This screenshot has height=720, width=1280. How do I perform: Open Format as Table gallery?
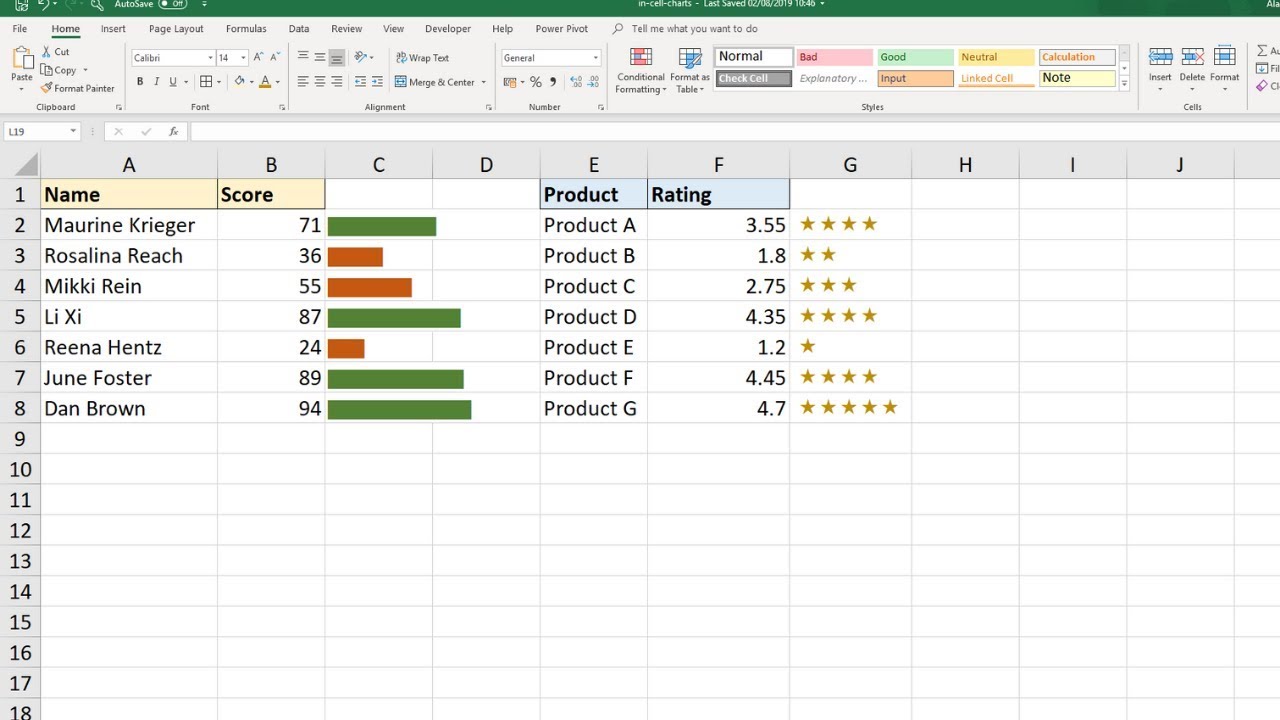coord(690,71)
